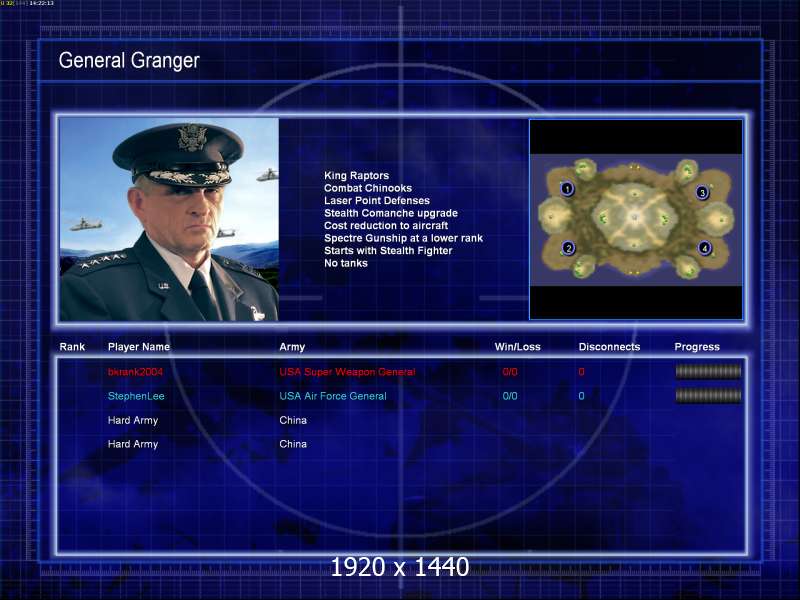Screen dimensions: 800x600
Task: Click the bkrank2004 loading progress bar
Action: coord(708,371)
